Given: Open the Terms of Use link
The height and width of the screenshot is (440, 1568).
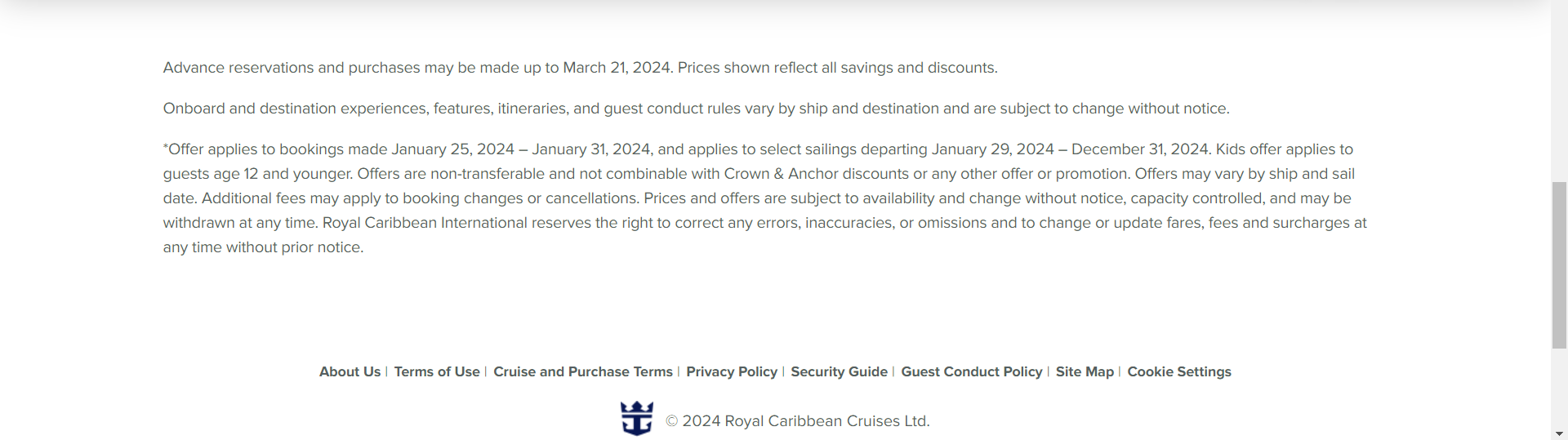Looking at the screenshot, I should point(437,371).
